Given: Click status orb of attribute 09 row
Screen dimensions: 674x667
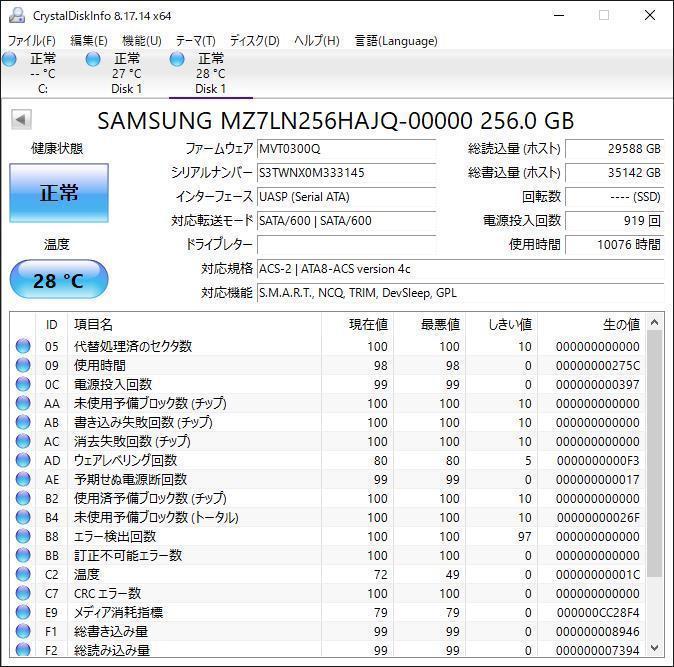Looking at the screenshot, I should (23, 365).
